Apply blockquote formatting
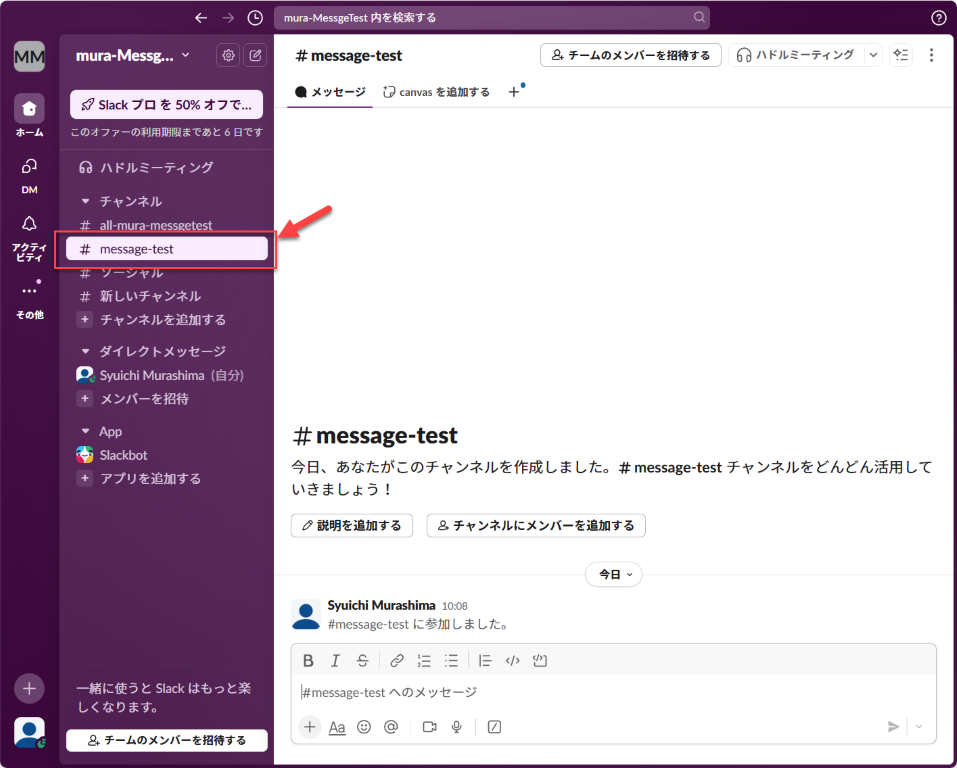The image size is (957, 768). coord(485,661)
